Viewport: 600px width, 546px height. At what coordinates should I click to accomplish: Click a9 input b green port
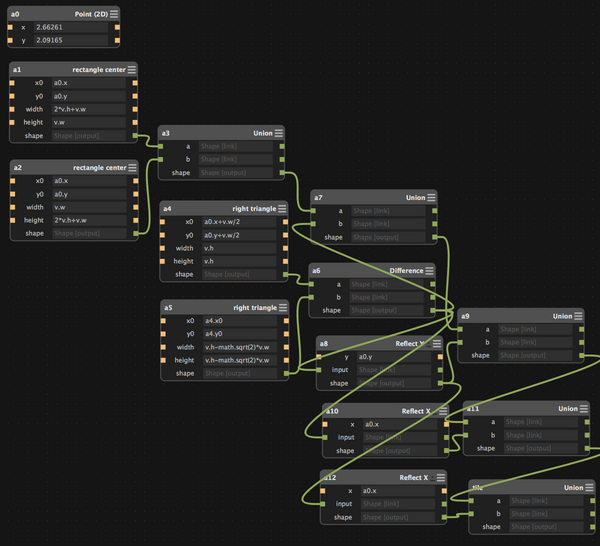[x=460, y=342]
